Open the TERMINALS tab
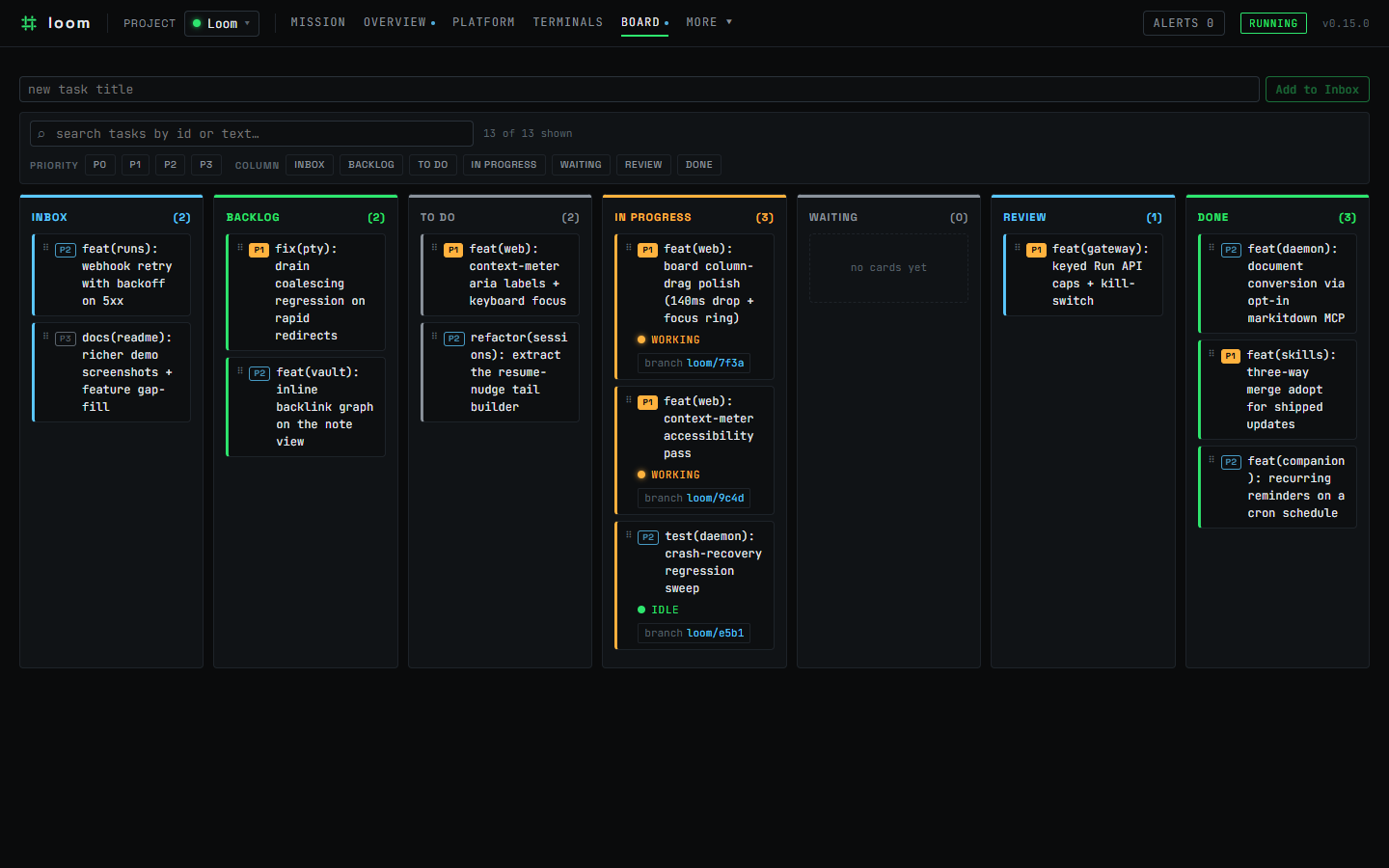Viewport: 1389px width, 868px height. pos(568,22)
